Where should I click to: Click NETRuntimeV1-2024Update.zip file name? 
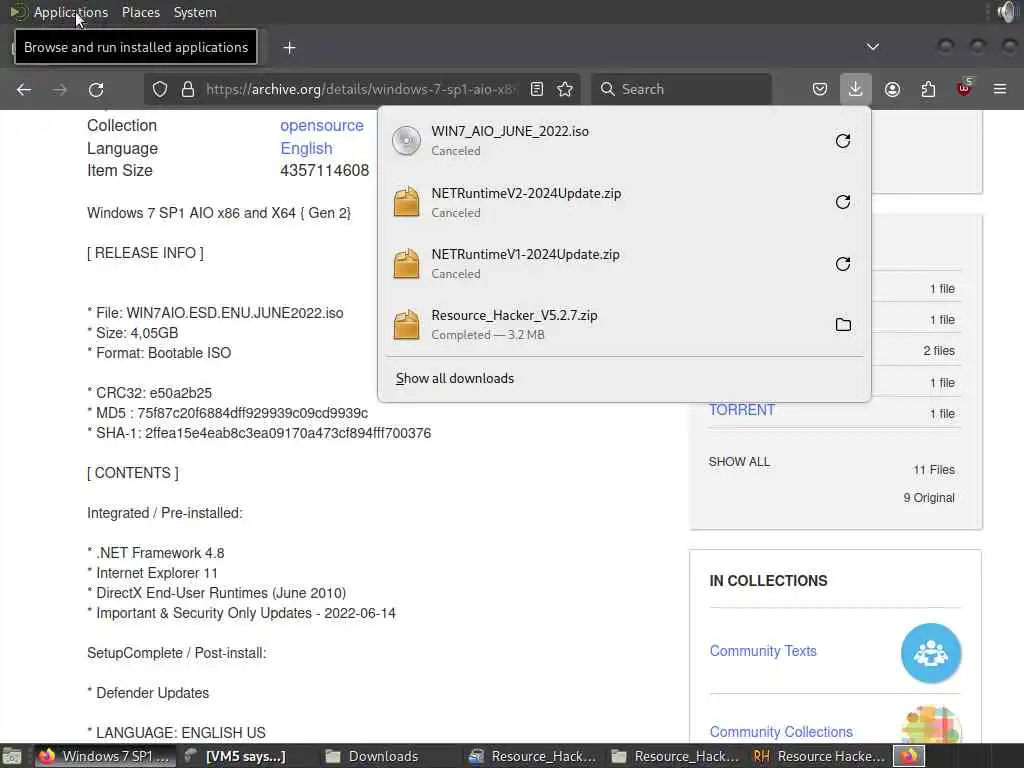(x=526, y=255)
